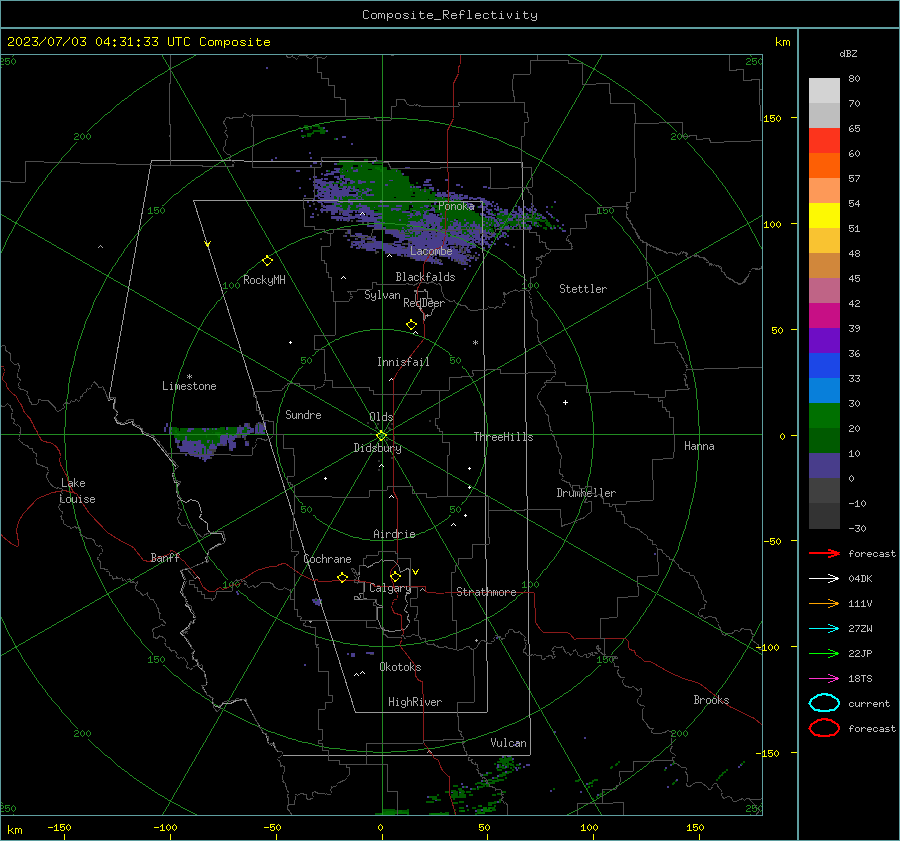The image size is (900, 841).
Task: Click the Lacombe city label
Action: pos(431,251)
